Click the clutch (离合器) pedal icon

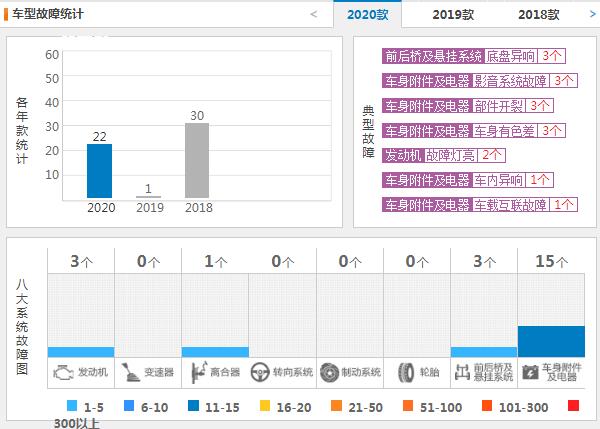(x=199, y=372)
